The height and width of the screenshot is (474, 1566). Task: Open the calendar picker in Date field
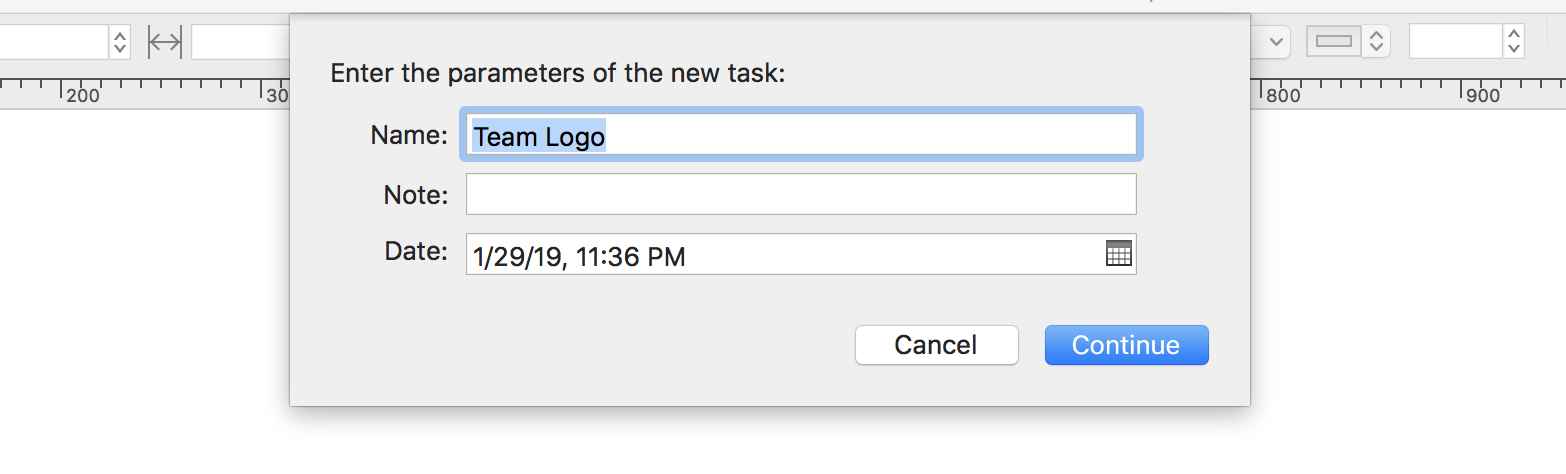pos(1118,254)
